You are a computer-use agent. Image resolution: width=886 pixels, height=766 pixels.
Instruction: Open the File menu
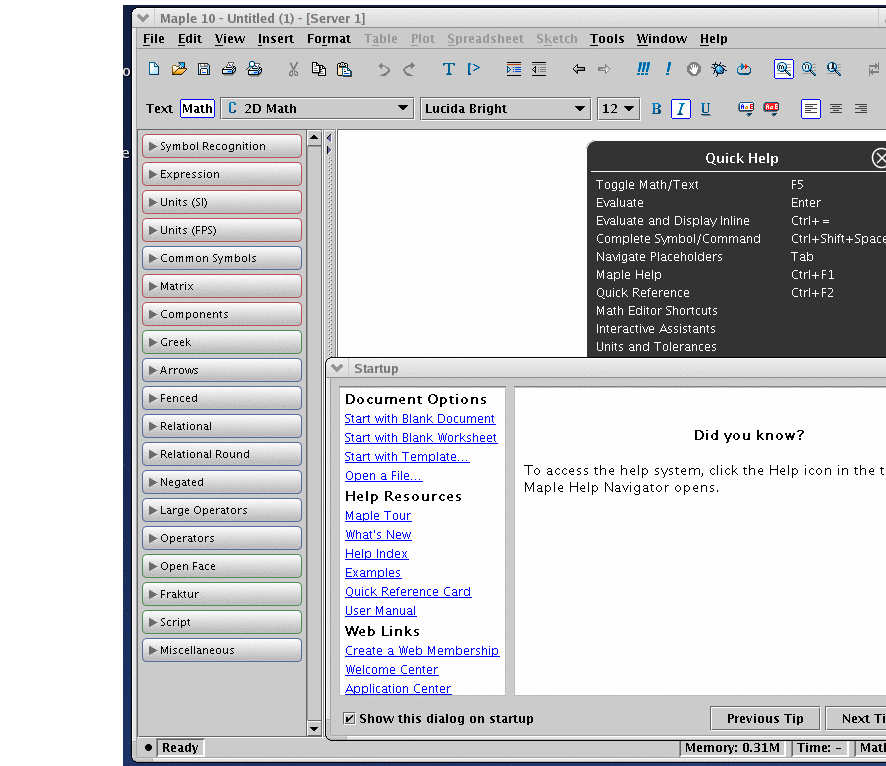coord(154,38)
